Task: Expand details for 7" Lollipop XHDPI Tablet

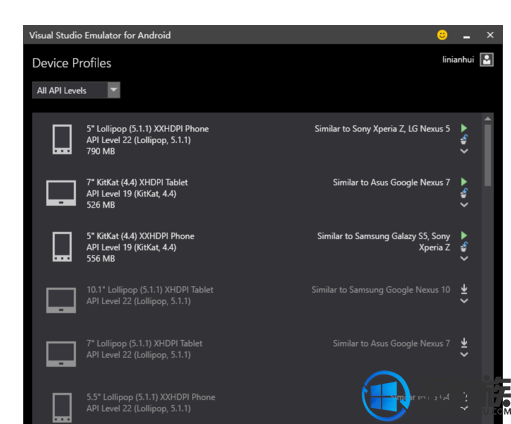Action: [464, 355]
